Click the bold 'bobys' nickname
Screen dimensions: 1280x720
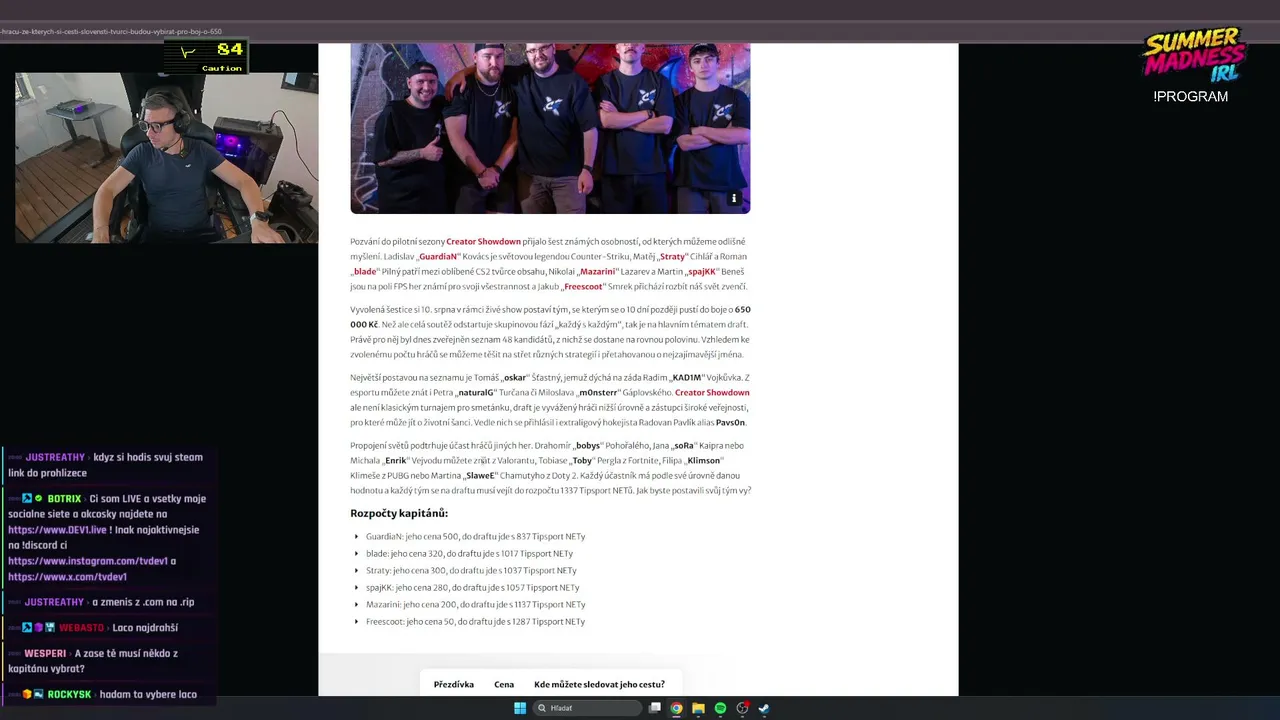[588, 445]
